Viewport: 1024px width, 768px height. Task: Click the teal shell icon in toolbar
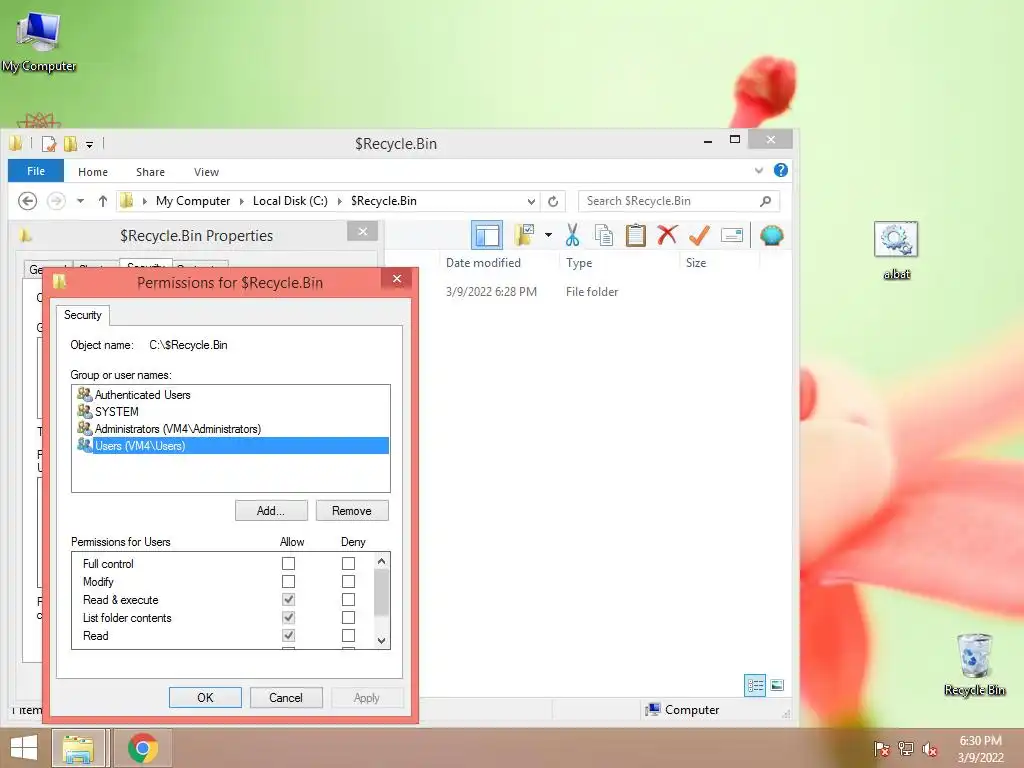(x=771, y=235)
